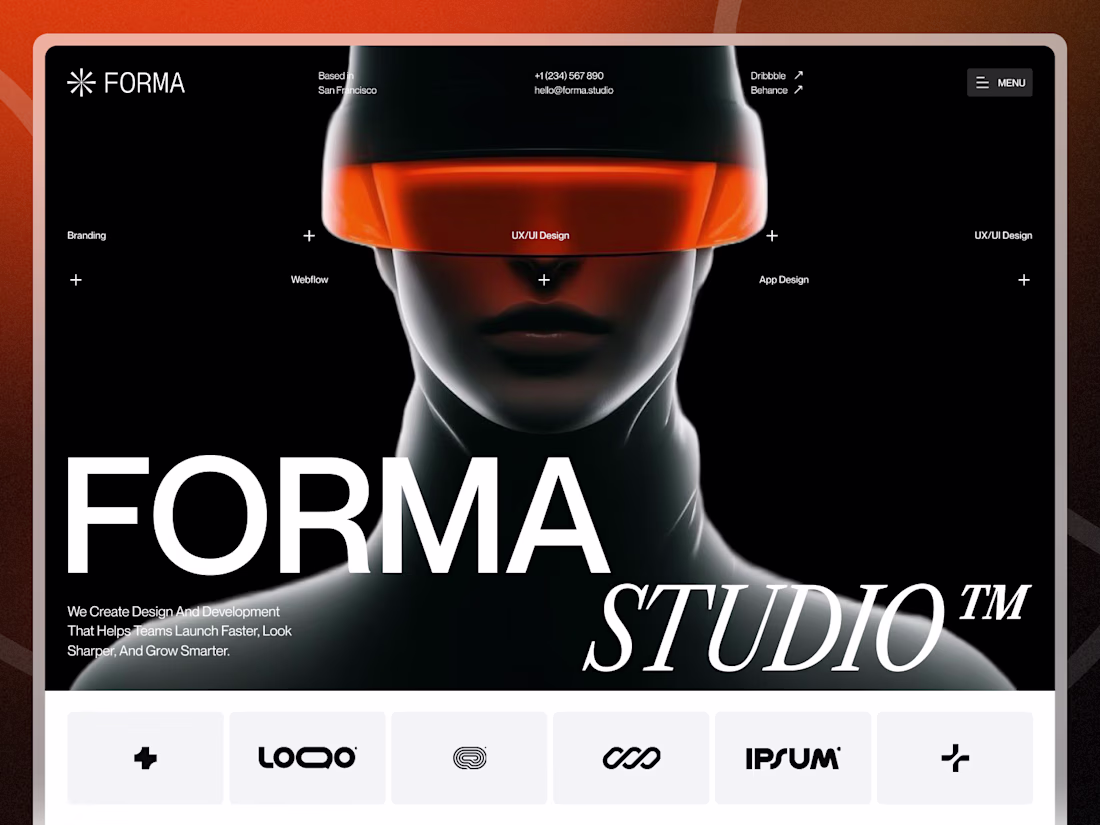Open the Behance link
The height and width of the screenshot is (825, 1100).
point(769,90)
